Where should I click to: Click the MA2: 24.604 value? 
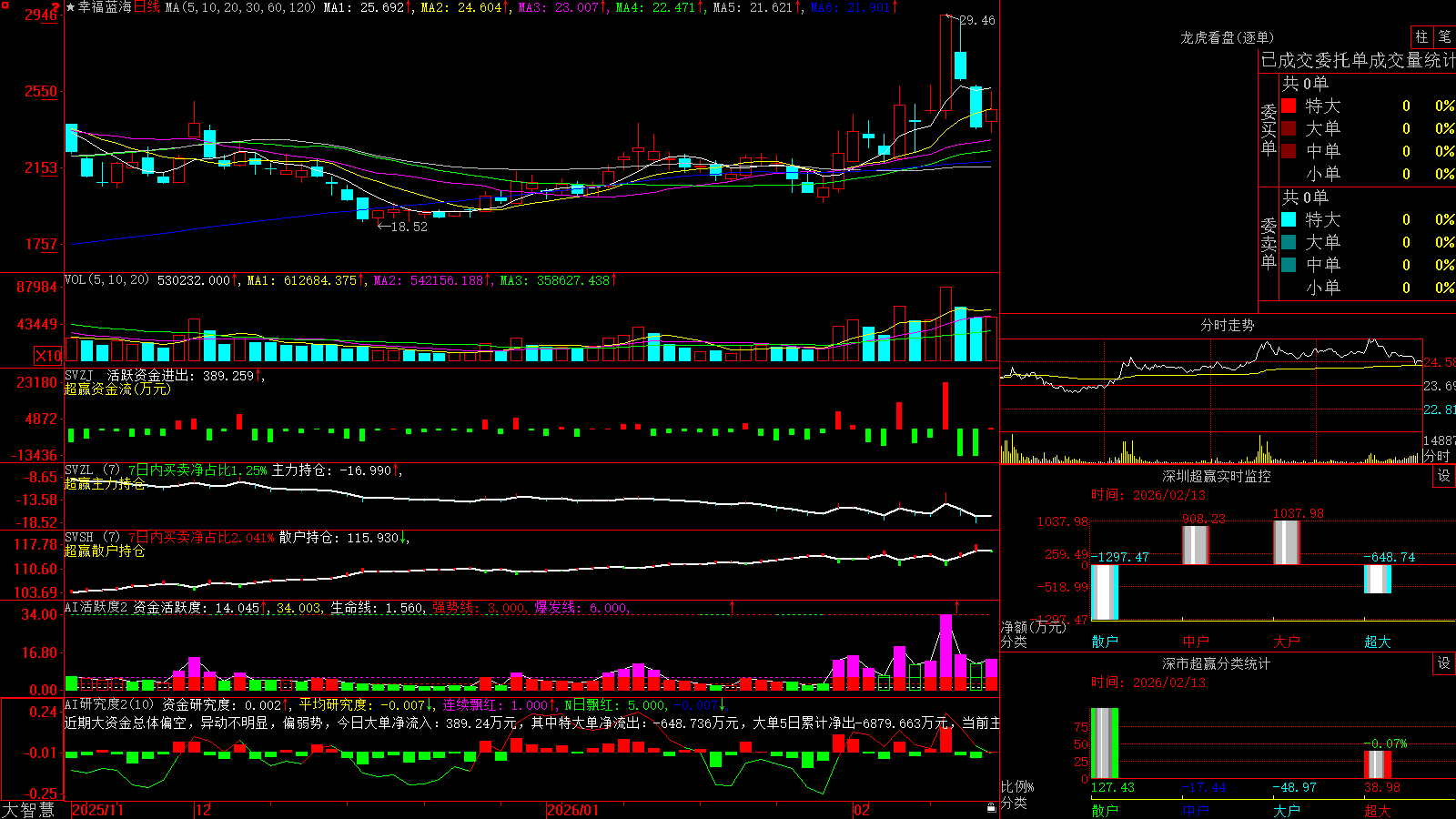click(x=461, y=7)
